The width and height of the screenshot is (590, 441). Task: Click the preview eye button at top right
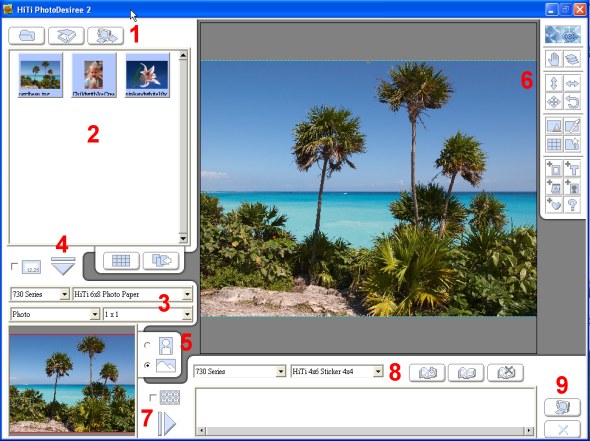pos(563,35)
